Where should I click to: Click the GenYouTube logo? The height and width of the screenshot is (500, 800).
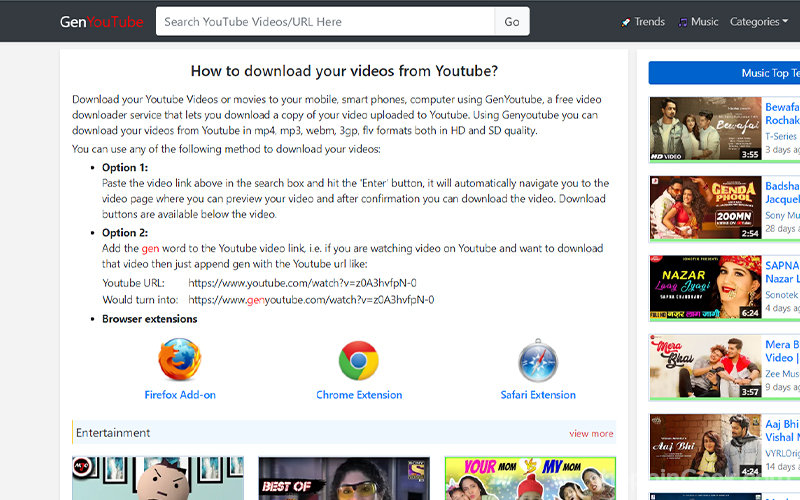pos(102,22)
